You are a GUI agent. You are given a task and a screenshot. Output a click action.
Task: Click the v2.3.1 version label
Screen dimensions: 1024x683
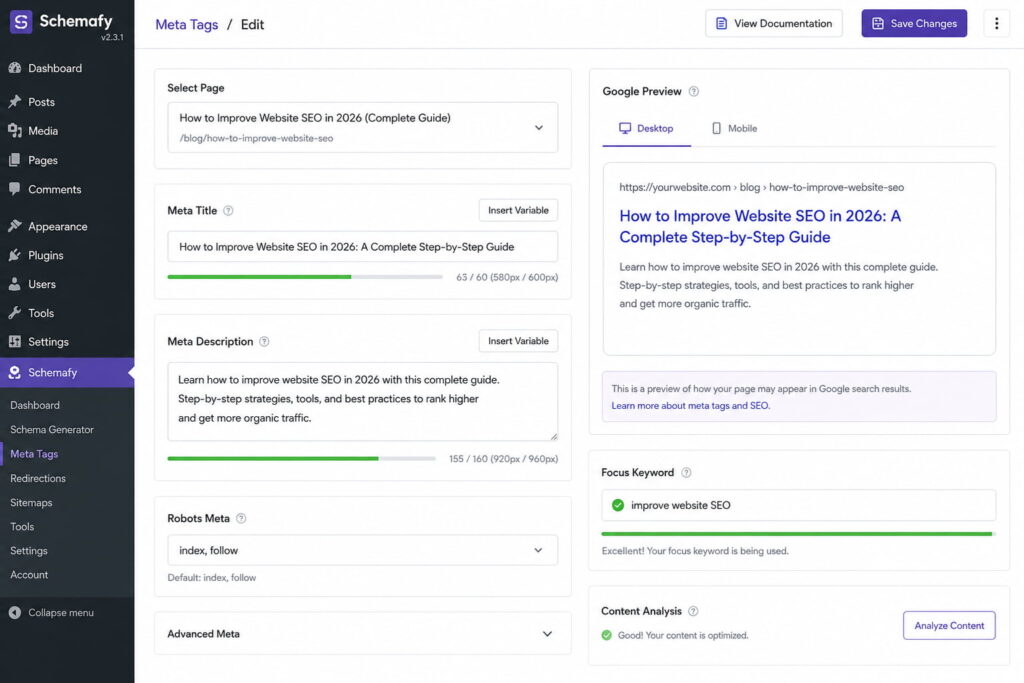112,37
